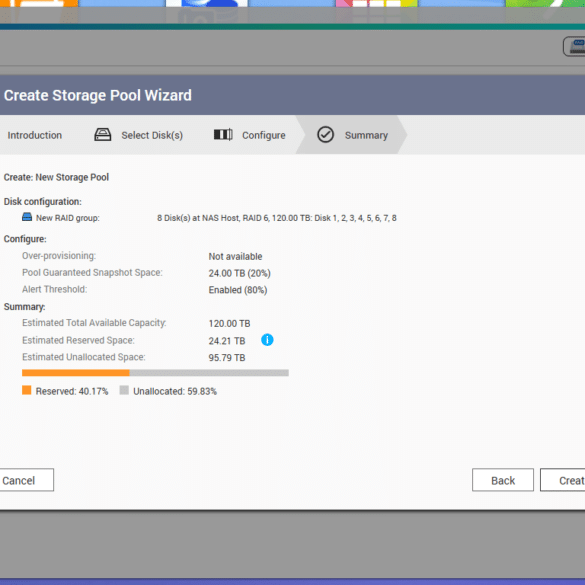Click the orange Reserved legend swatch

(x=26, y=390)
